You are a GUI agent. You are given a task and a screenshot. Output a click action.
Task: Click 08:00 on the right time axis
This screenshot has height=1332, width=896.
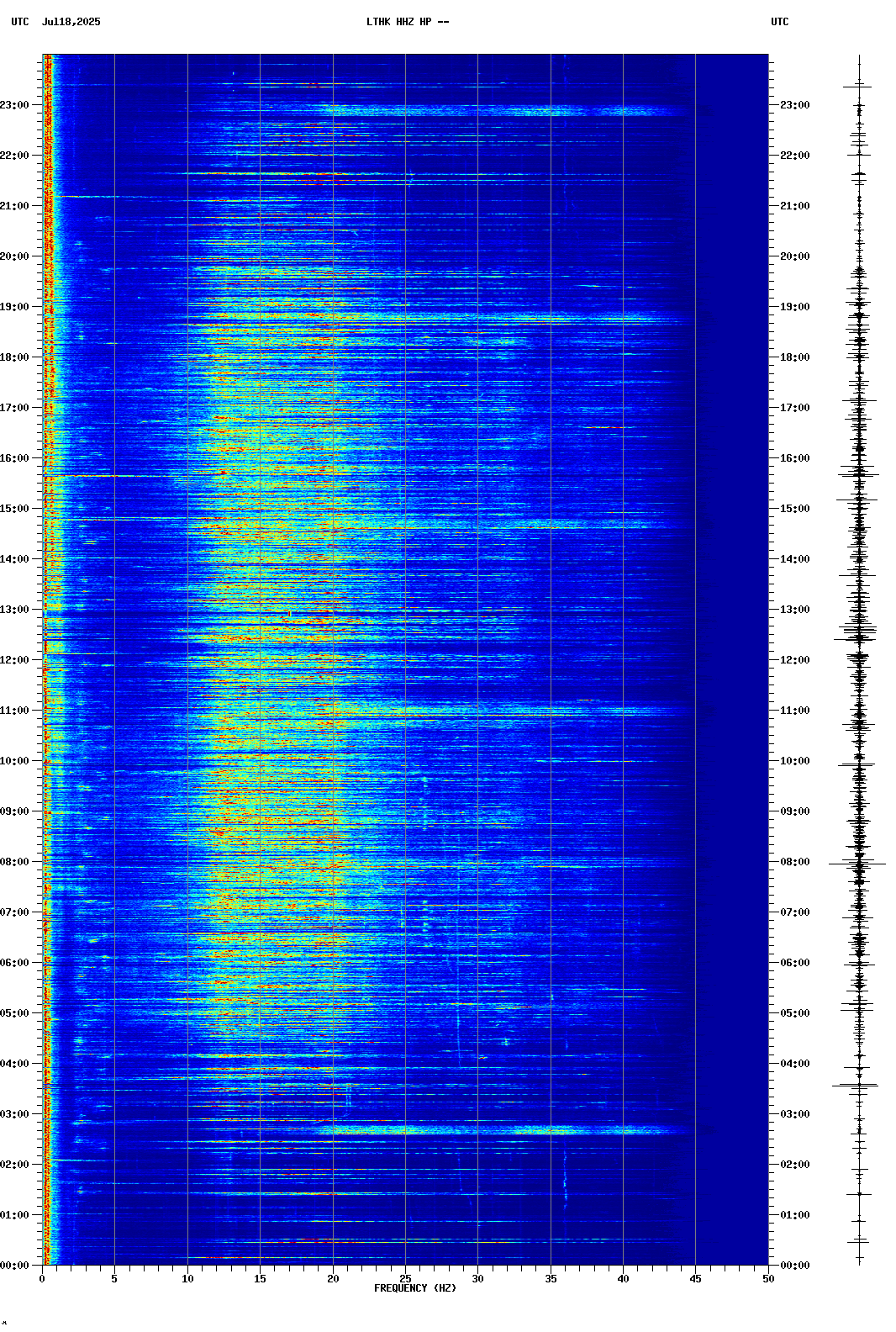[795, 862]
